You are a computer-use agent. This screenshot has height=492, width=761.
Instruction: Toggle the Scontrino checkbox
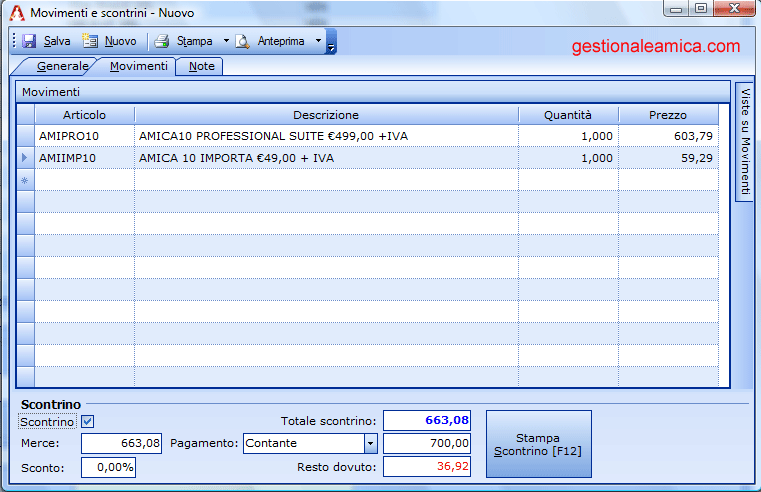(x=87, y=422)
